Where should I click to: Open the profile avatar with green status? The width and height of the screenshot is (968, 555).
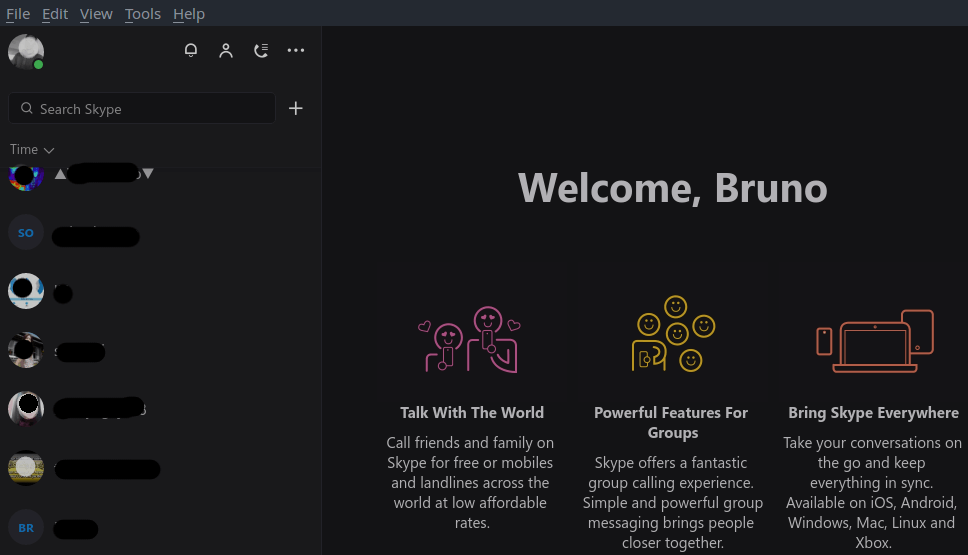(26, 52)
